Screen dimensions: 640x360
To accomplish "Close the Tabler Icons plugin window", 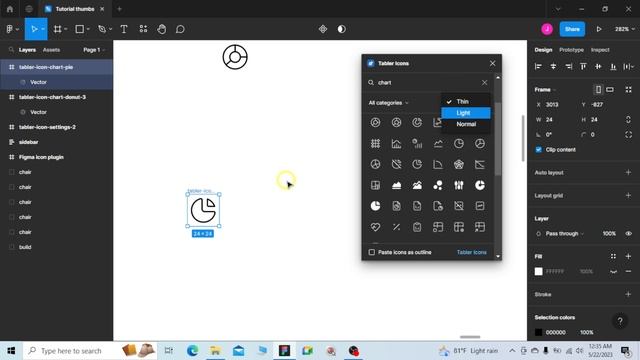I will (493, 63).
